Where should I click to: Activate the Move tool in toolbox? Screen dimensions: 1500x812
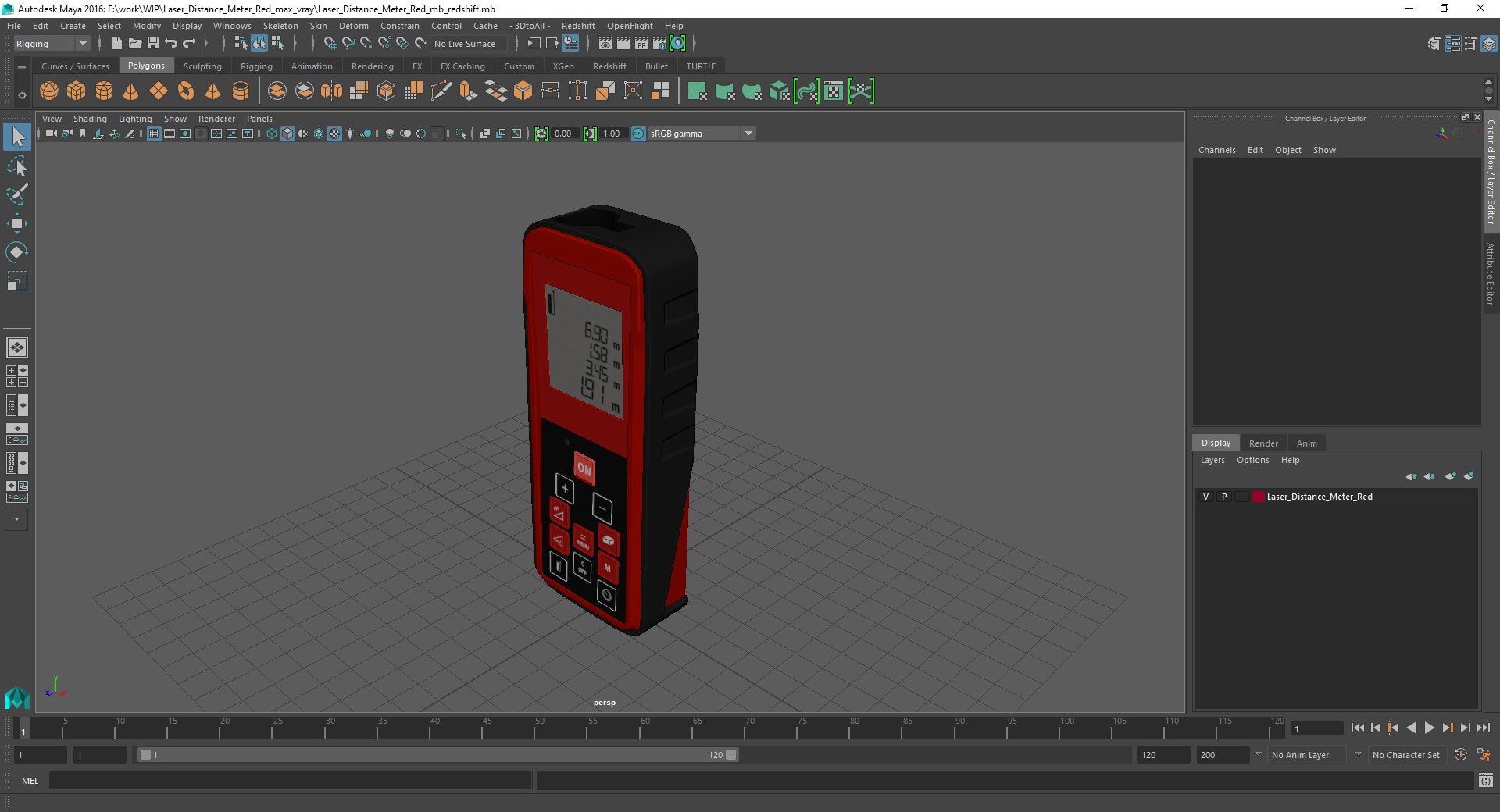pyautogui.click(x=17, y=223)
